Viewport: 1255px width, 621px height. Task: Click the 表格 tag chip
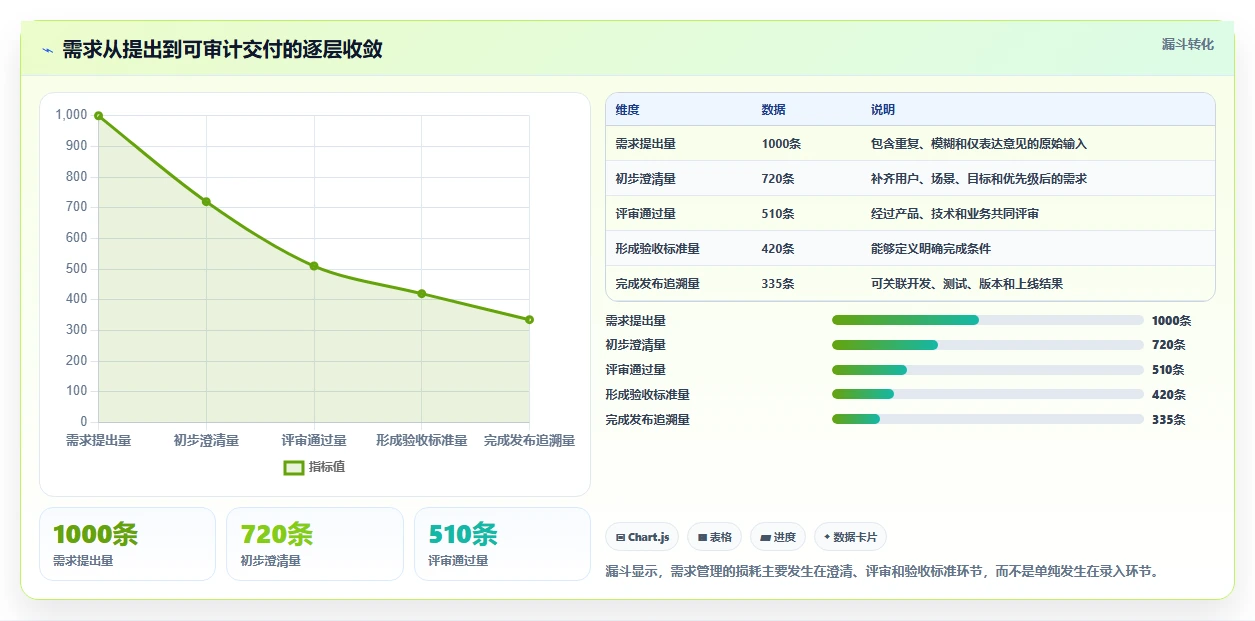coord(714,537)
